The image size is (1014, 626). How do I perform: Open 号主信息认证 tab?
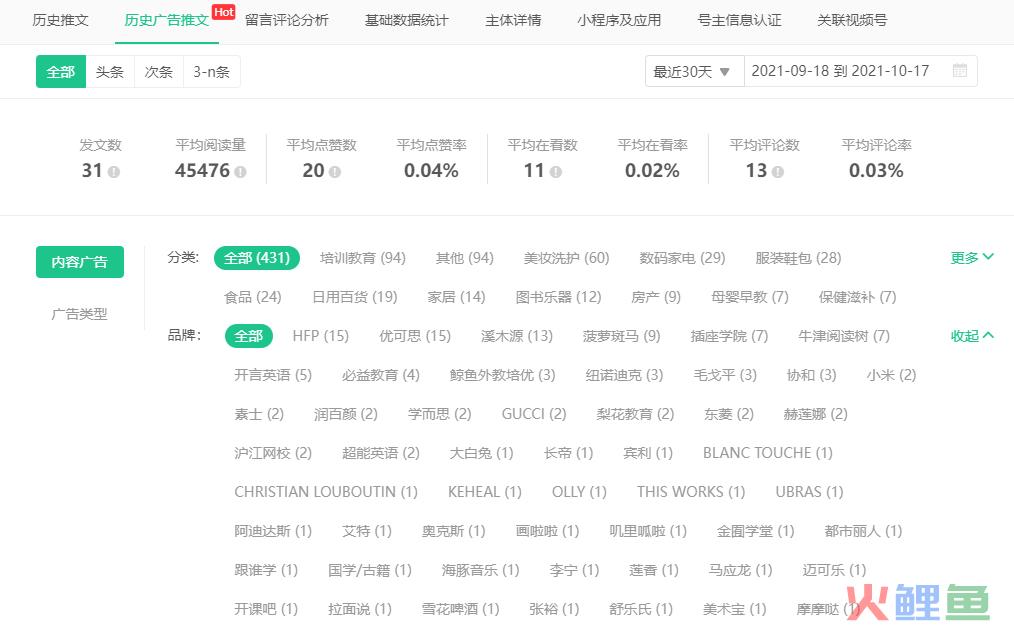tap(739, 20)
